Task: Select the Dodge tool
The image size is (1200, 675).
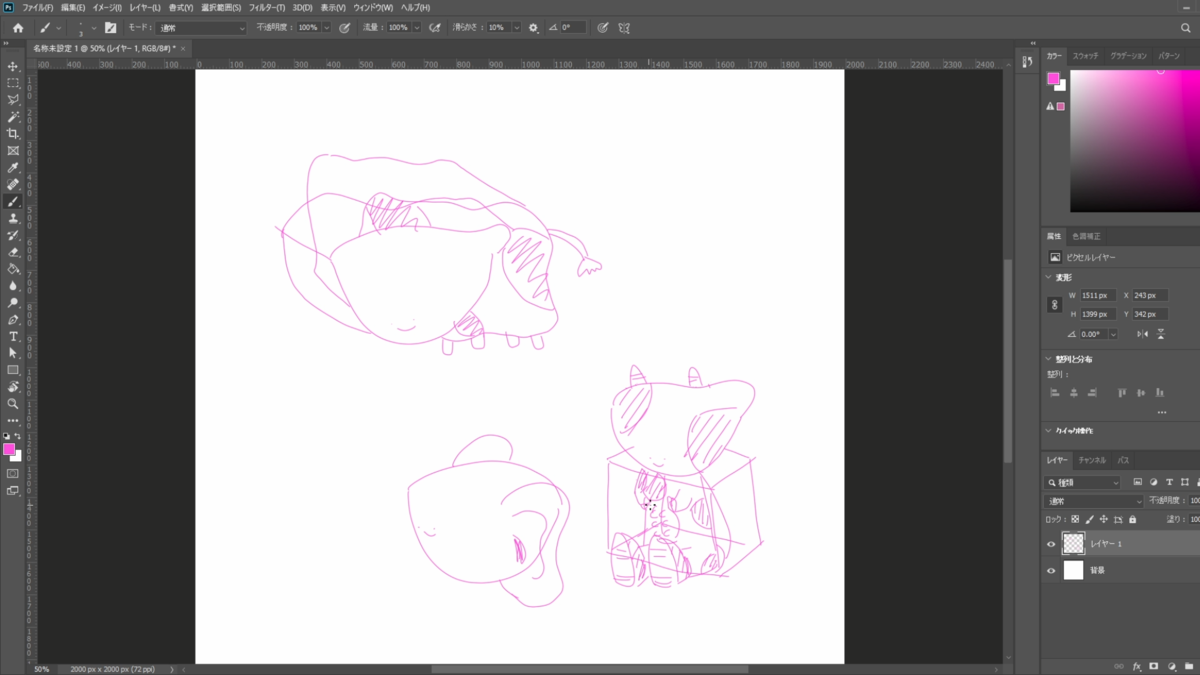Action: [x=13, y=303]
